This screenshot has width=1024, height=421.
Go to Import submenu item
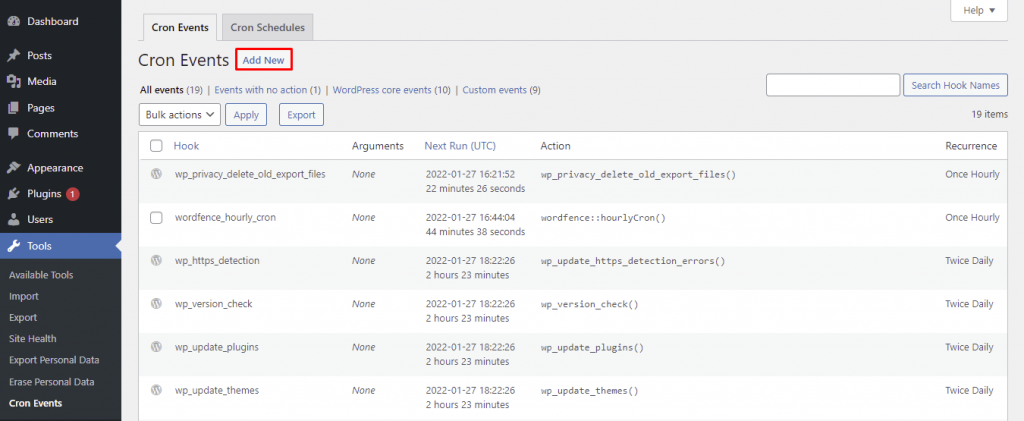(x=24, y=296)
